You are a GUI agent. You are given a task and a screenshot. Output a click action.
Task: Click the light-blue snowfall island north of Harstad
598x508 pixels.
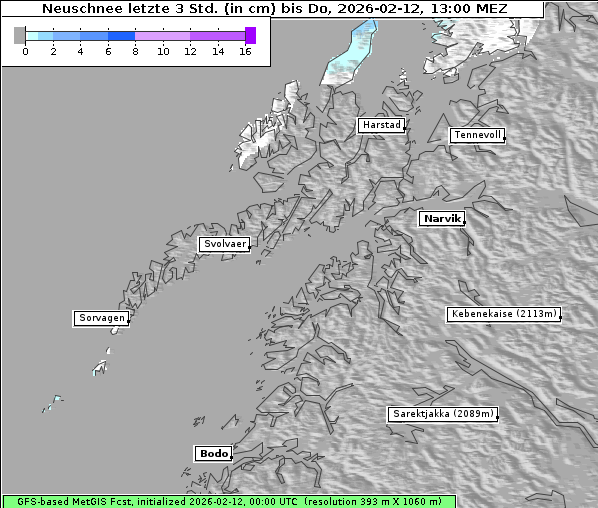(x=348, y=53)
